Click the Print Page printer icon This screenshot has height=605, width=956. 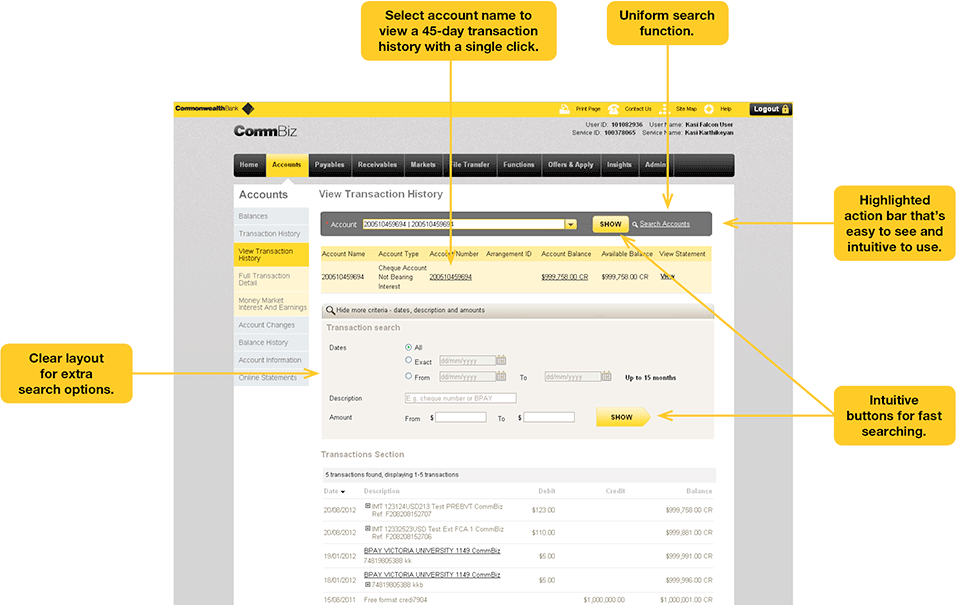(x=565, y=109)
